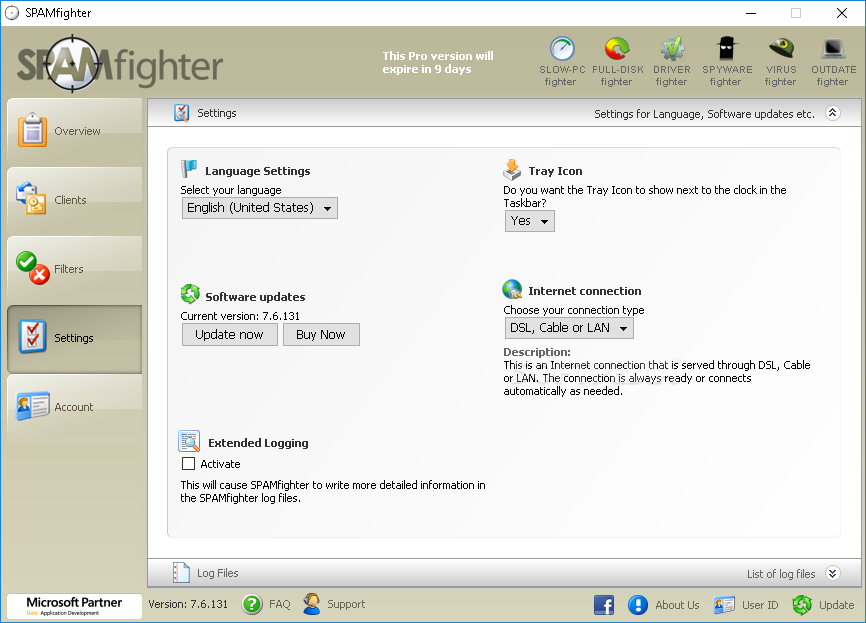
Task: Open the connection type dropdown
Action: (x=569, y=328)
